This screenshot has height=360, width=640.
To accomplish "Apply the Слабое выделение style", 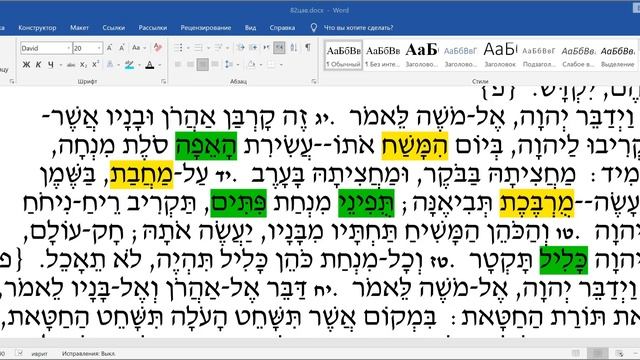I will click(578, 56).
